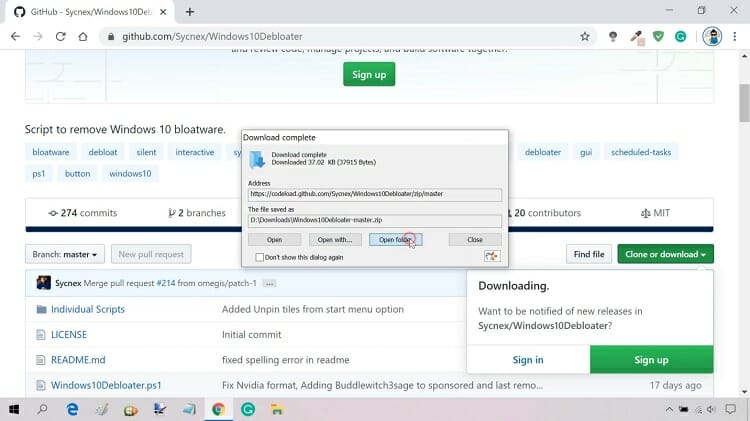Open the Branch: master dropdown

[x=65, y=254]
